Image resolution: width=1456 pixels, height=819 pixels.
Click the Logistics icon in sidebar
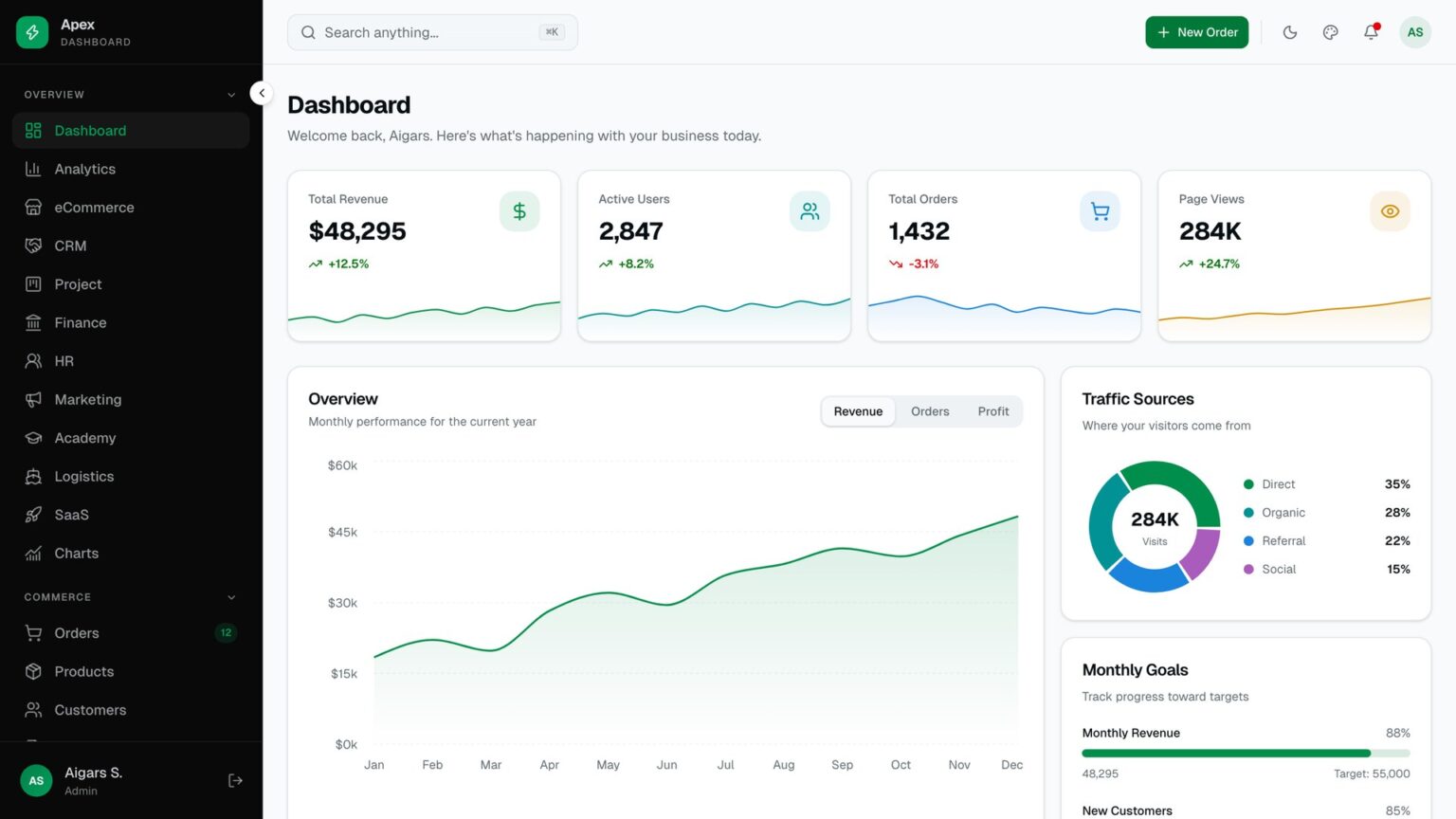point(33,477)
